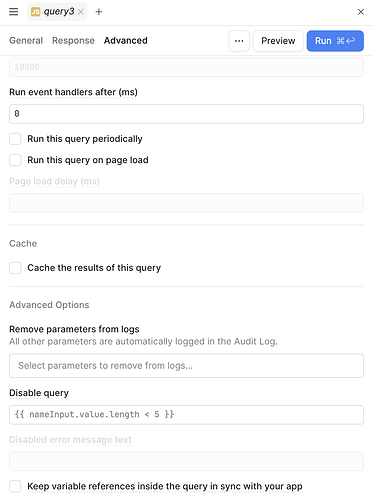Add a new query with plus icon
This screenshot has width=373, height=500.
pos(99,12)
